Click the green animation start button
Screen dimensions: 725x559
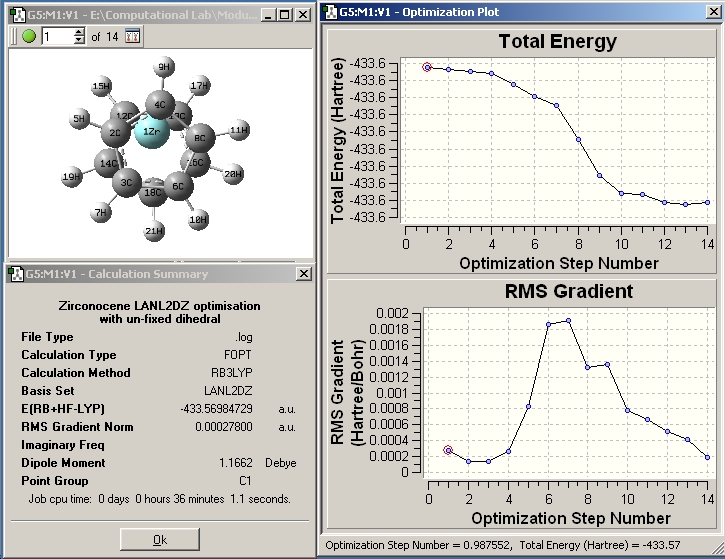[29, 36]
